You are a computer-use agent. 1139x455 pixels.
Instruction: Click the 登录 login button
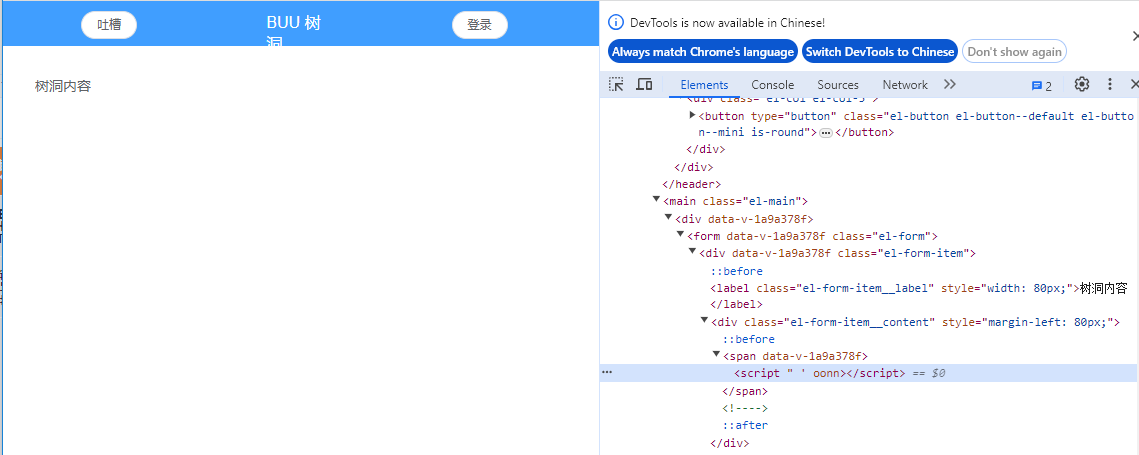(480, 25)
